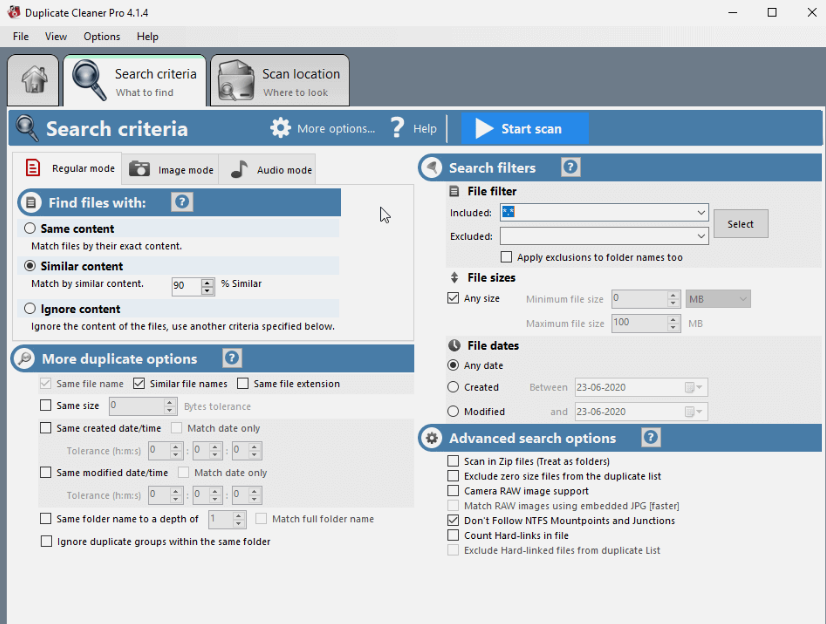Open Audio mode via music note icon
This screenshot has width=826, height=624.
(x=241, y=169)
